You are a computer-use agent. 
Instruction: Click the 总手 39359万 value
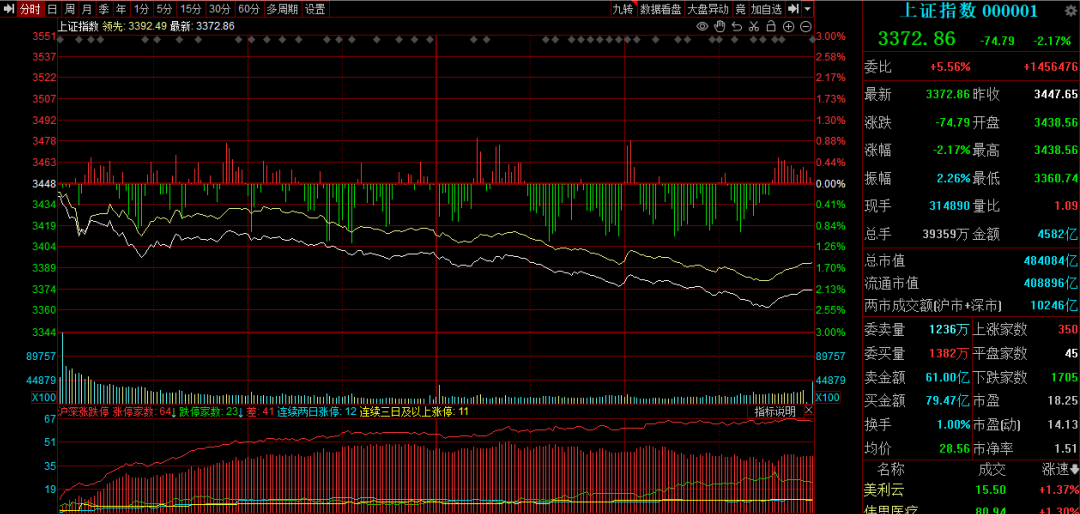click(x=946, y=234)
